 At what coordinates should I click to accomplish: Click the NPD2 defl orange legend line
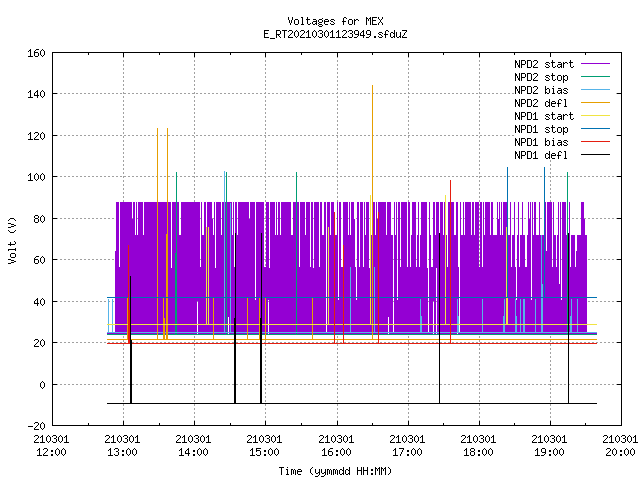click(x=596, y=103)
